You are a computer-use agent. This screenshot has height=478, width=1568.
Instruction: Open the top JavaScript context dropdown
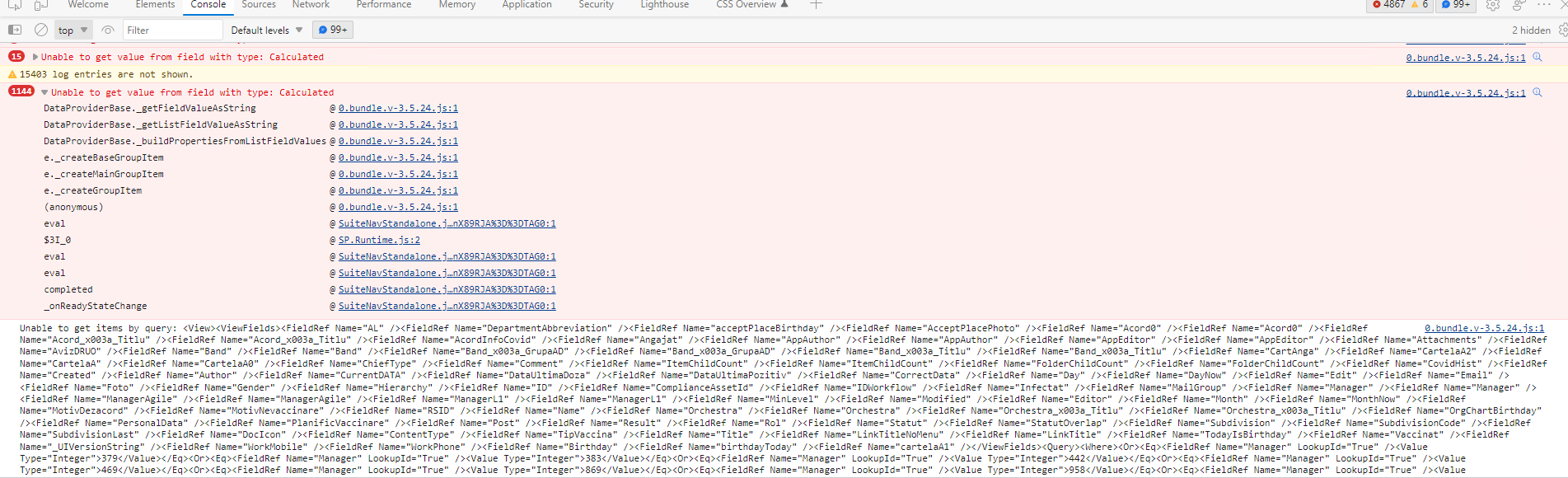pyautogui.click(x=73, y=30)
